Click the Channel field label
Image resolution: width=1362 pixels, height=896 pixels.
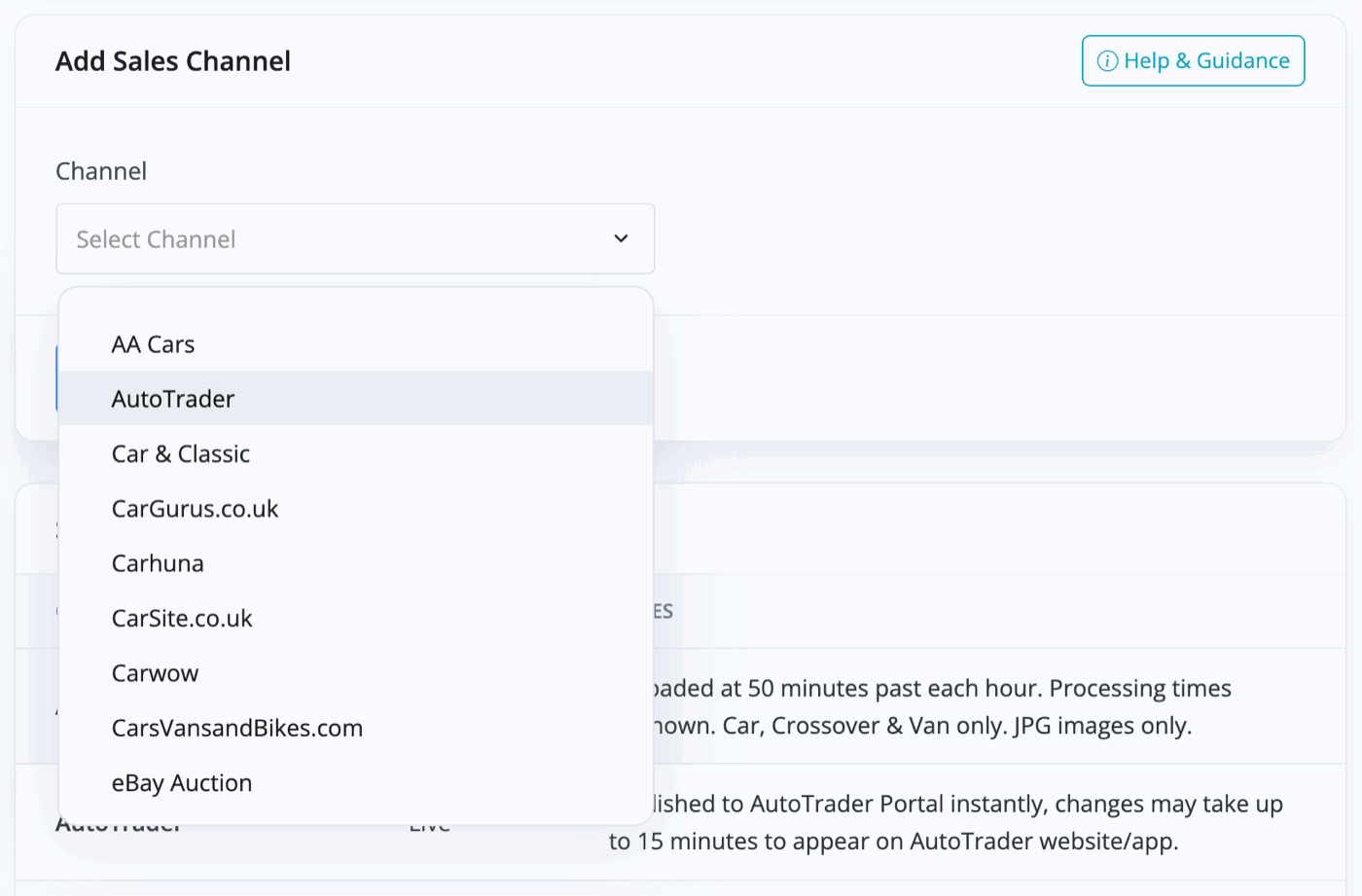pos(101,171)
